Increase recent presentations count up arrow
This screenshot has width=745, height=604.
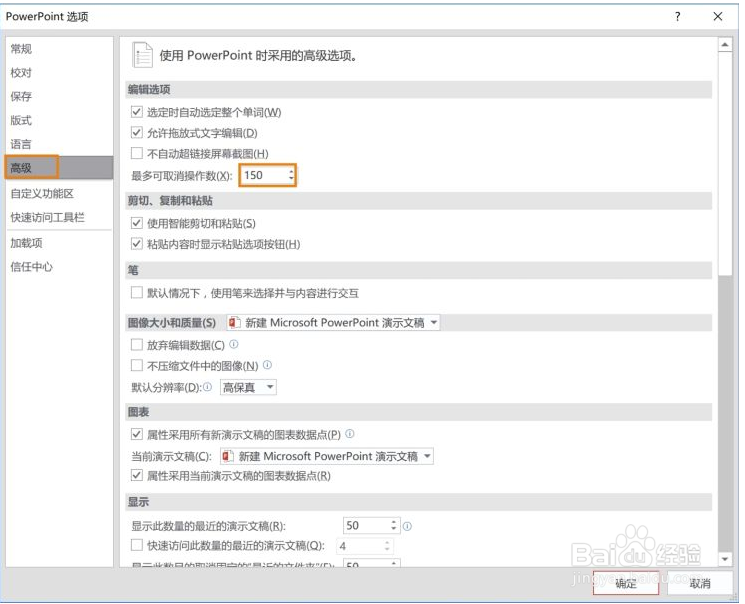[x=393, y=522]
